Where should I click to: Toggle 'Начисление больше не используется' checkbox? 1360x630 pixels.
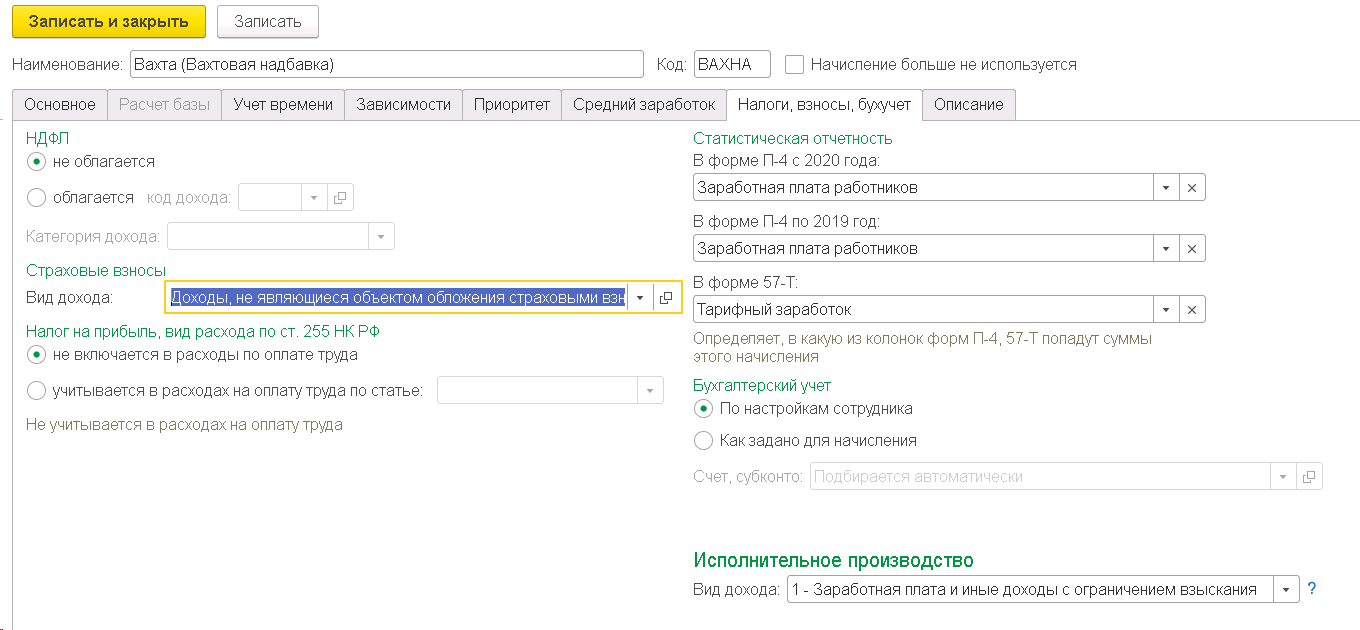point(795,65)
